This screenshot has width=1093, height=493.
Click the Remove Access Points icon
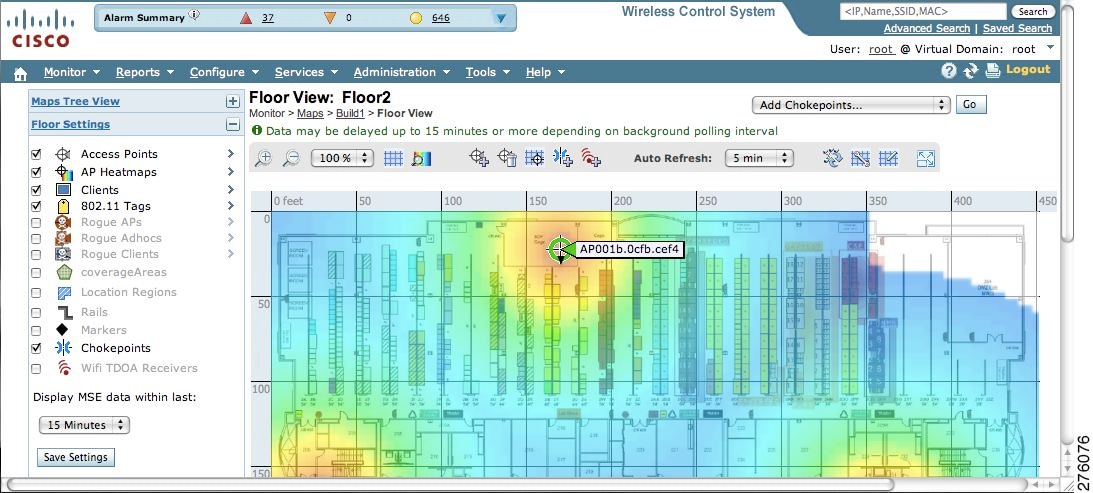point(507,158)
